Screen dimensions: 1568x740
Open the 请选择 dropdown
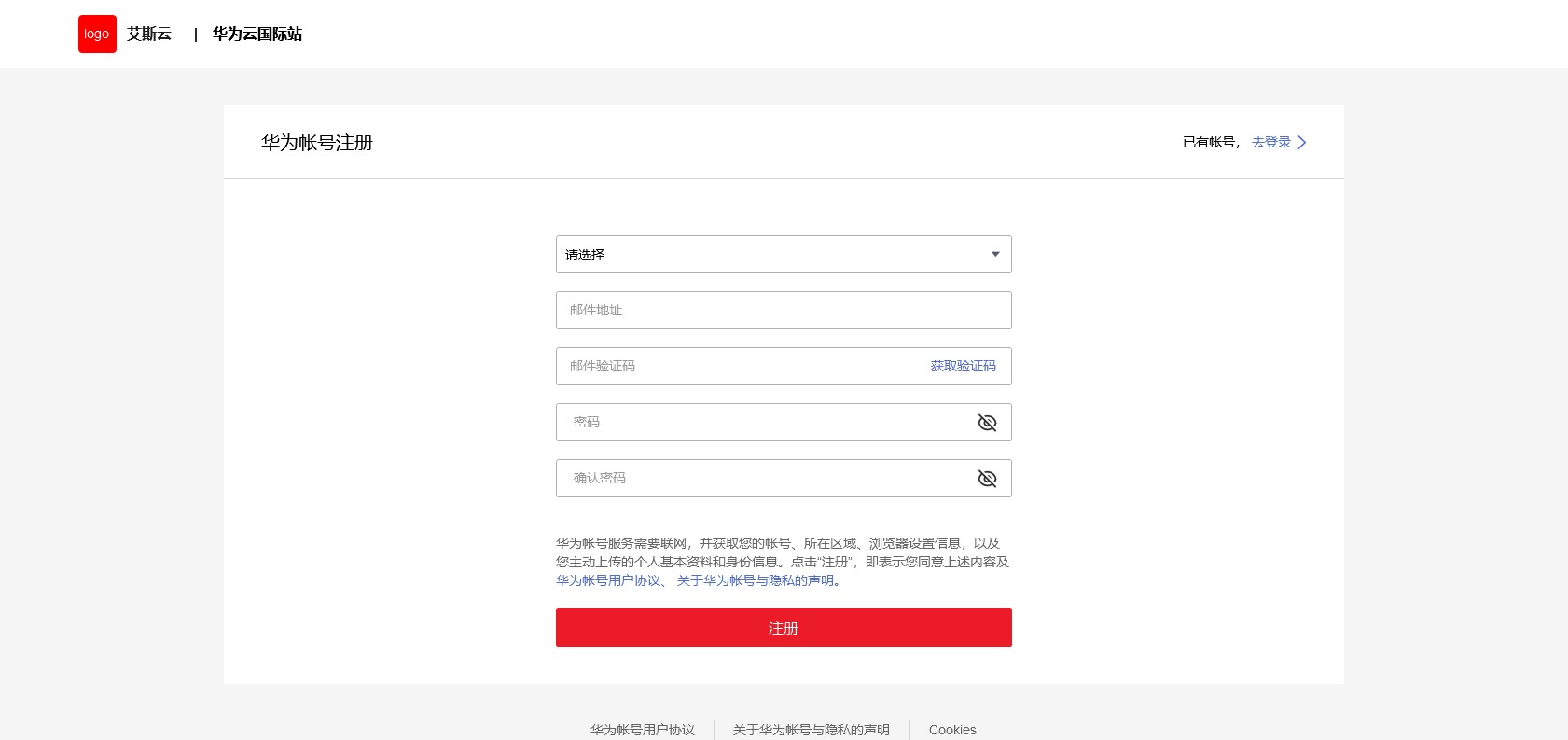point(784,254)
